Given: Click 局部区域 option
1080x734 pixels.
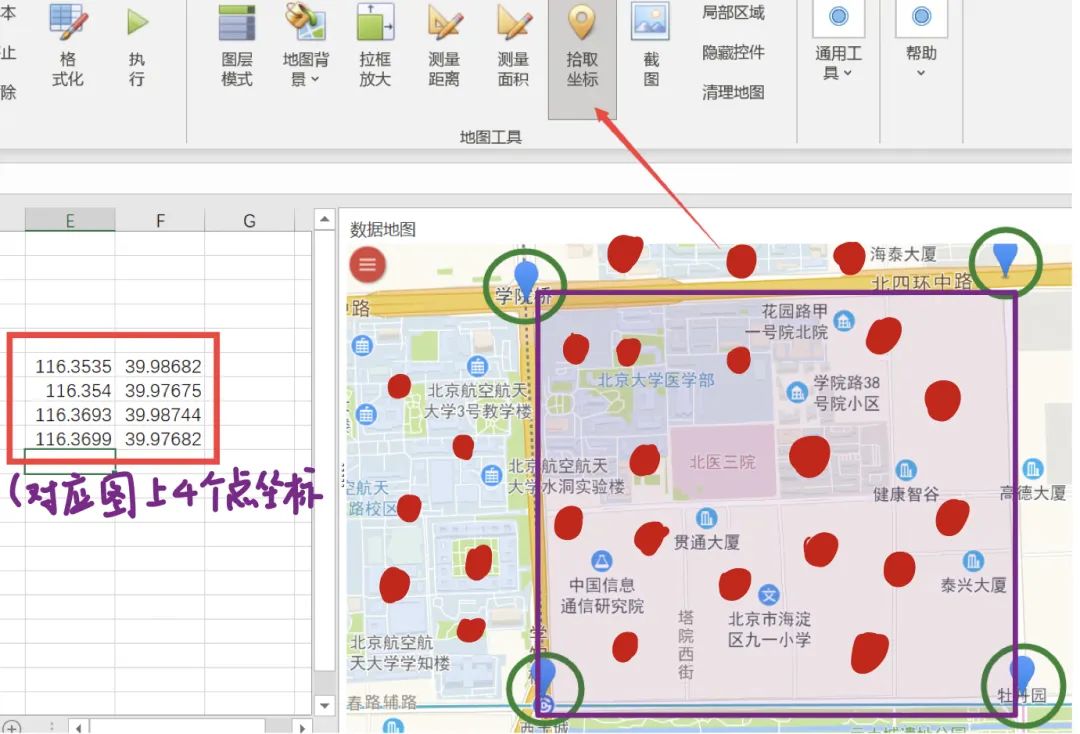Looking at the screenshot, I should click(x=733, y=12).
